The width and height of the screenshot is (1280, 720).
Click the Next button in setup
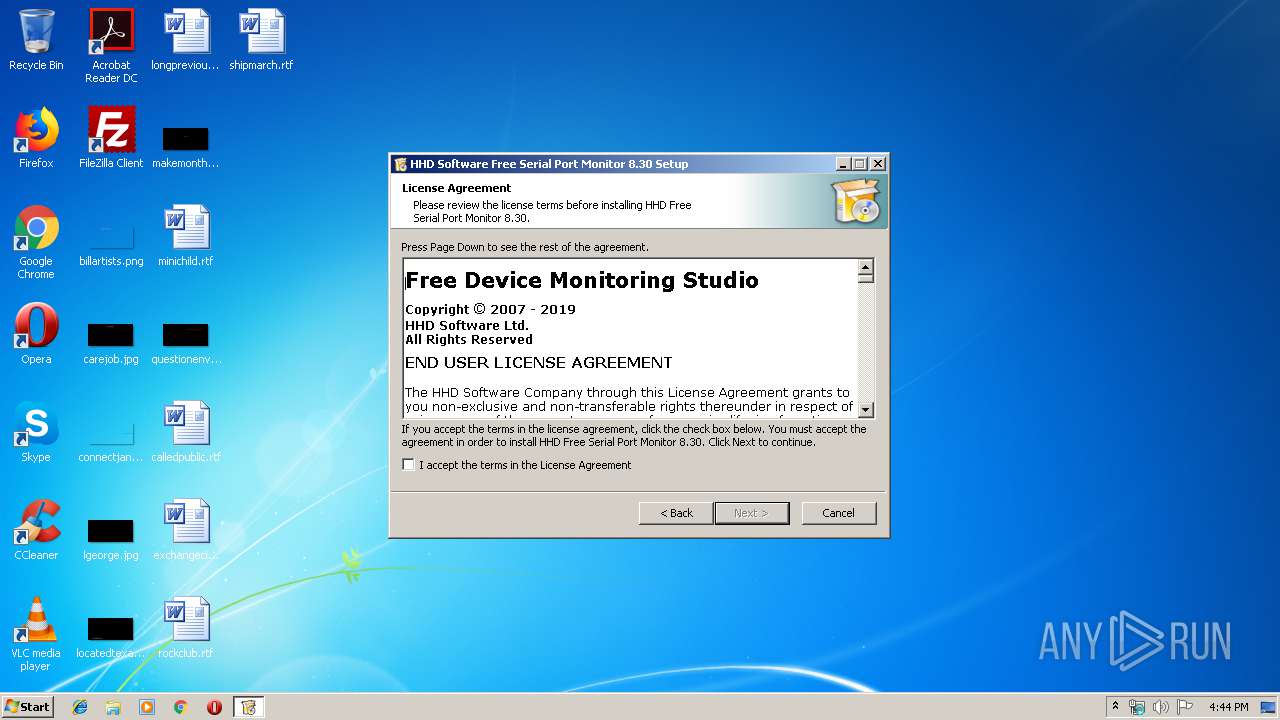[x=751, y=513]
